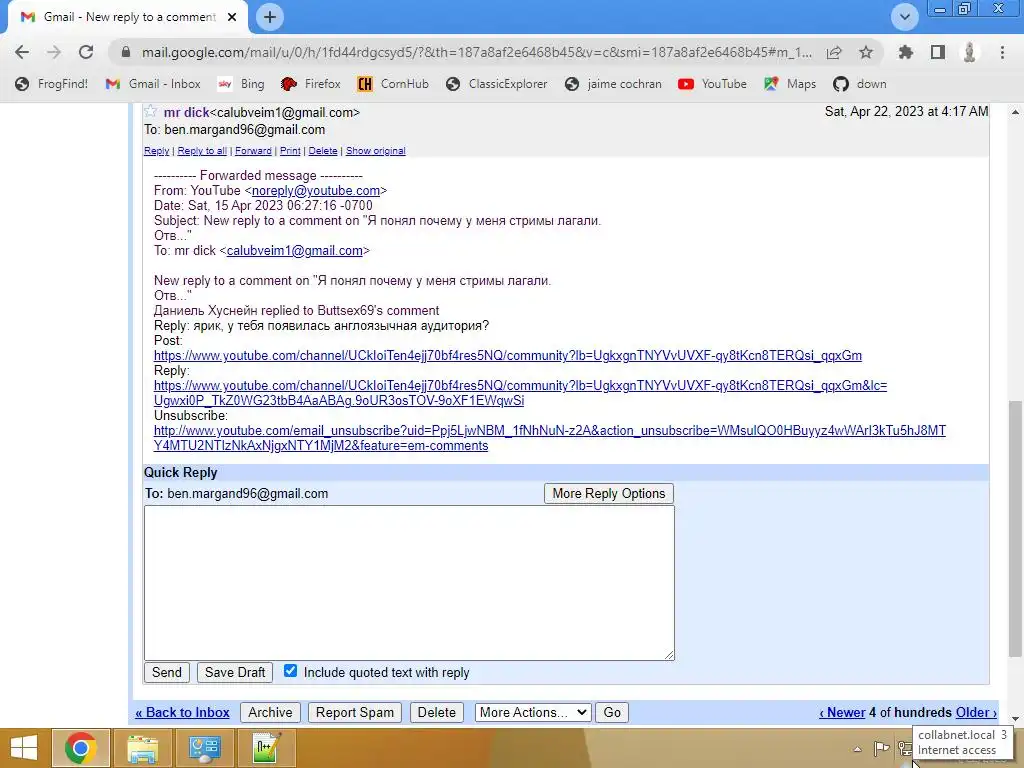Click Reply link in message header
Image resolution: width=1024 pixels, height=768 pixels.
[x=157, y=151]
